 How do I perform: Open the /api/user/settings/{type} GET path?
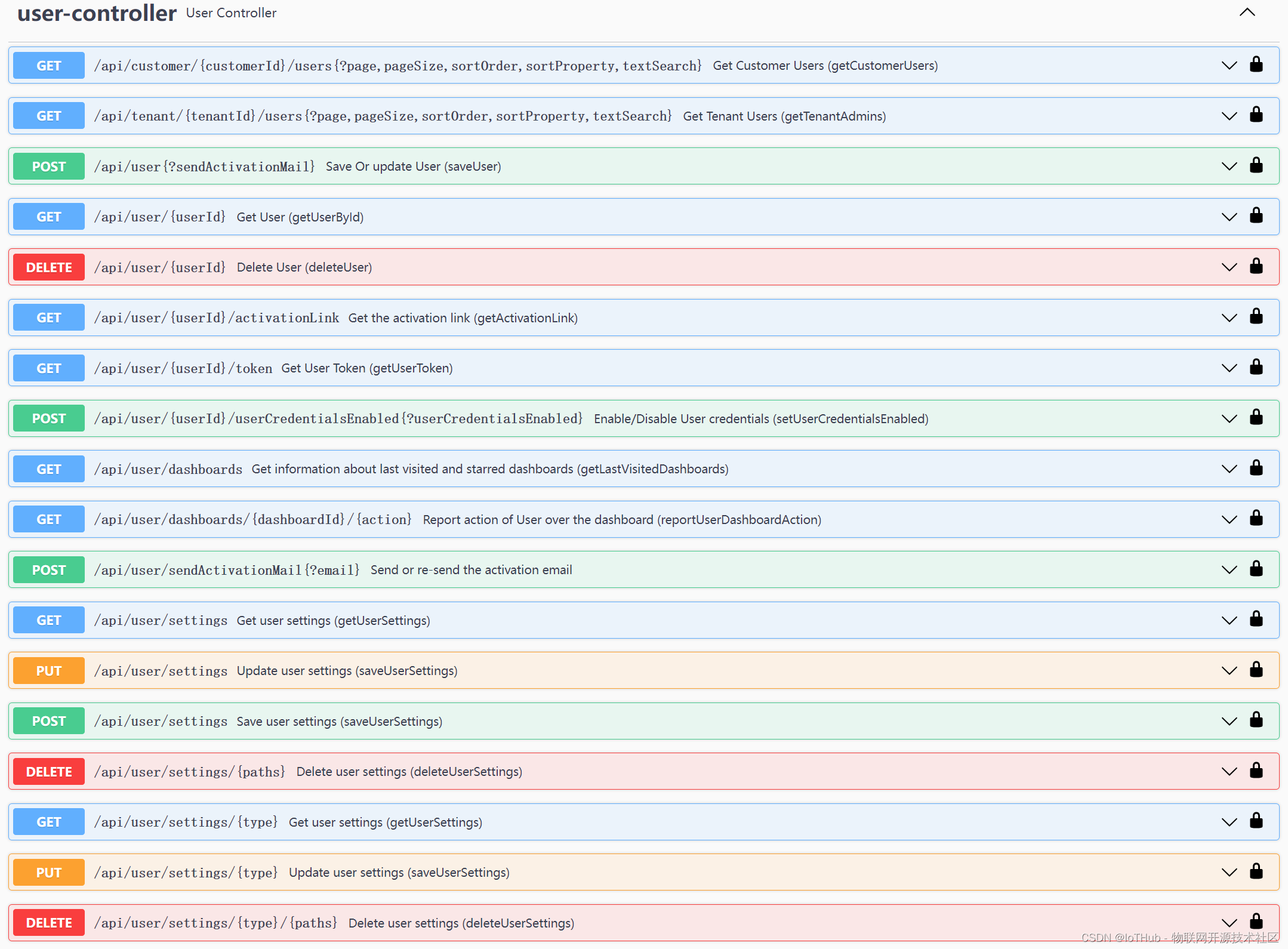point(186,822)
